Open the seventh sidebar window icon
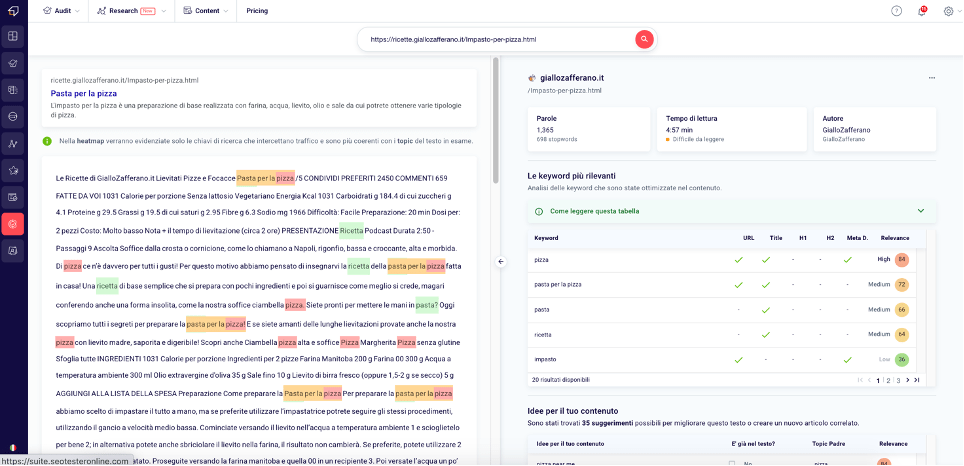The height and width of the screenshot is (466, 964). (13, 197)
